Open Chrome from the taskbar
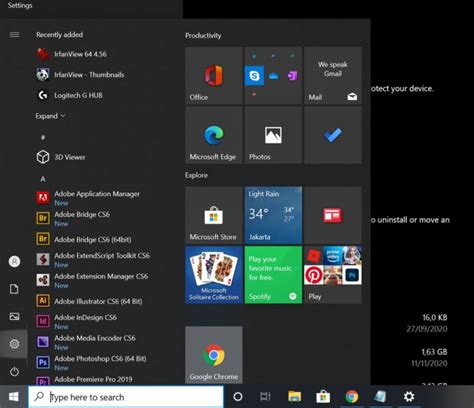The width and height of the screenshot is (474, 408). (x=352, y=397)
